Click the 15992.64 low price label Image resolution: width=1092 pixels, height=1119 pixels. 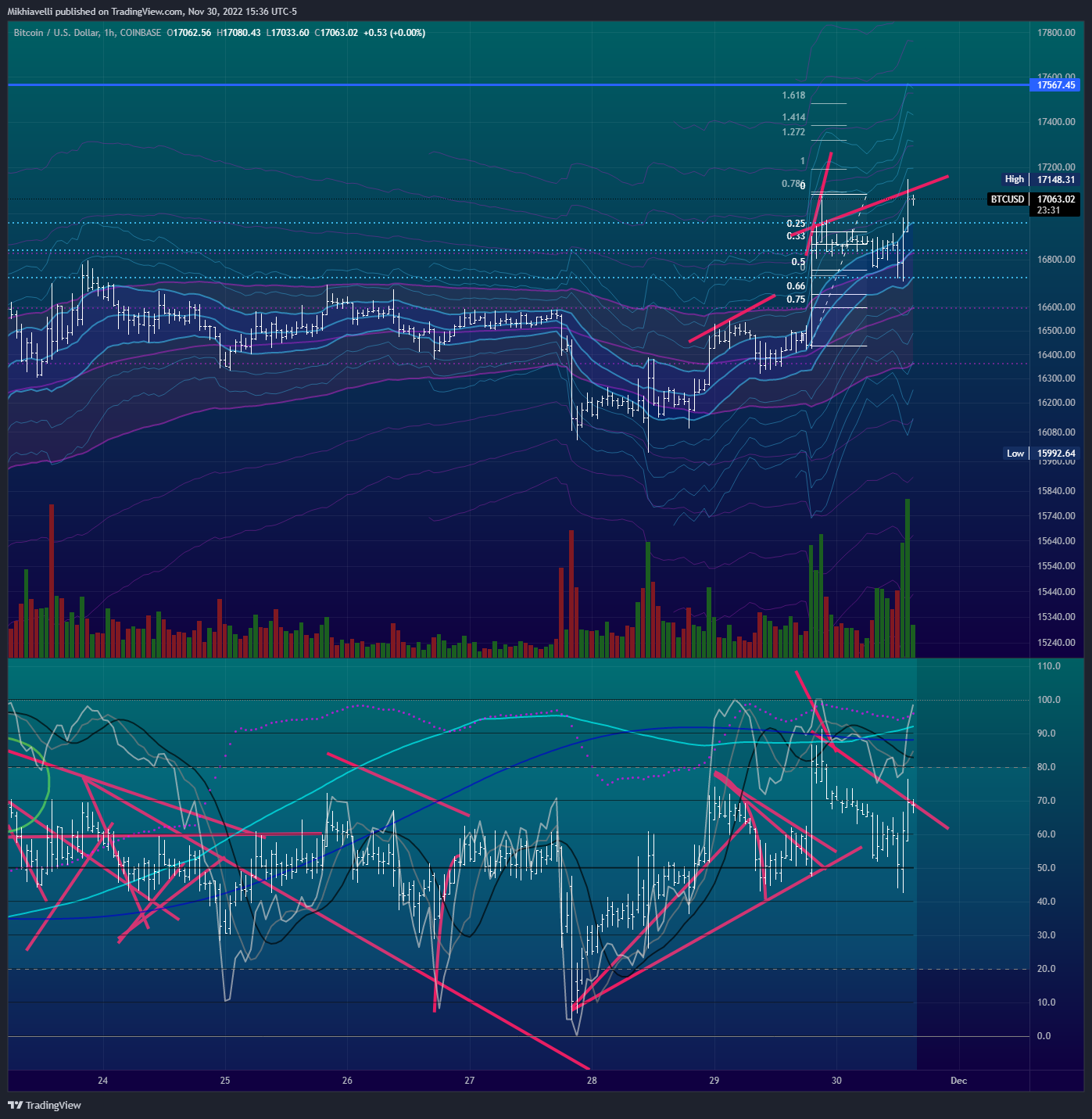click(1055, 454)
